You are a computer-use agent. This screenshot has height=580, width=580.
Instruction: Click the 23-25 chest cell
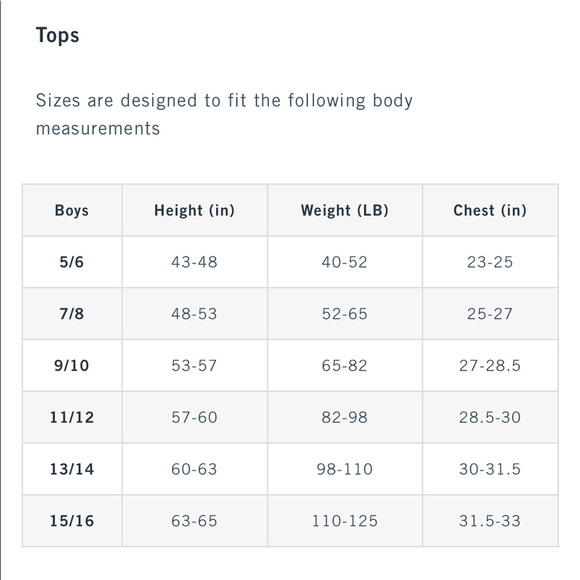point(490,262)
